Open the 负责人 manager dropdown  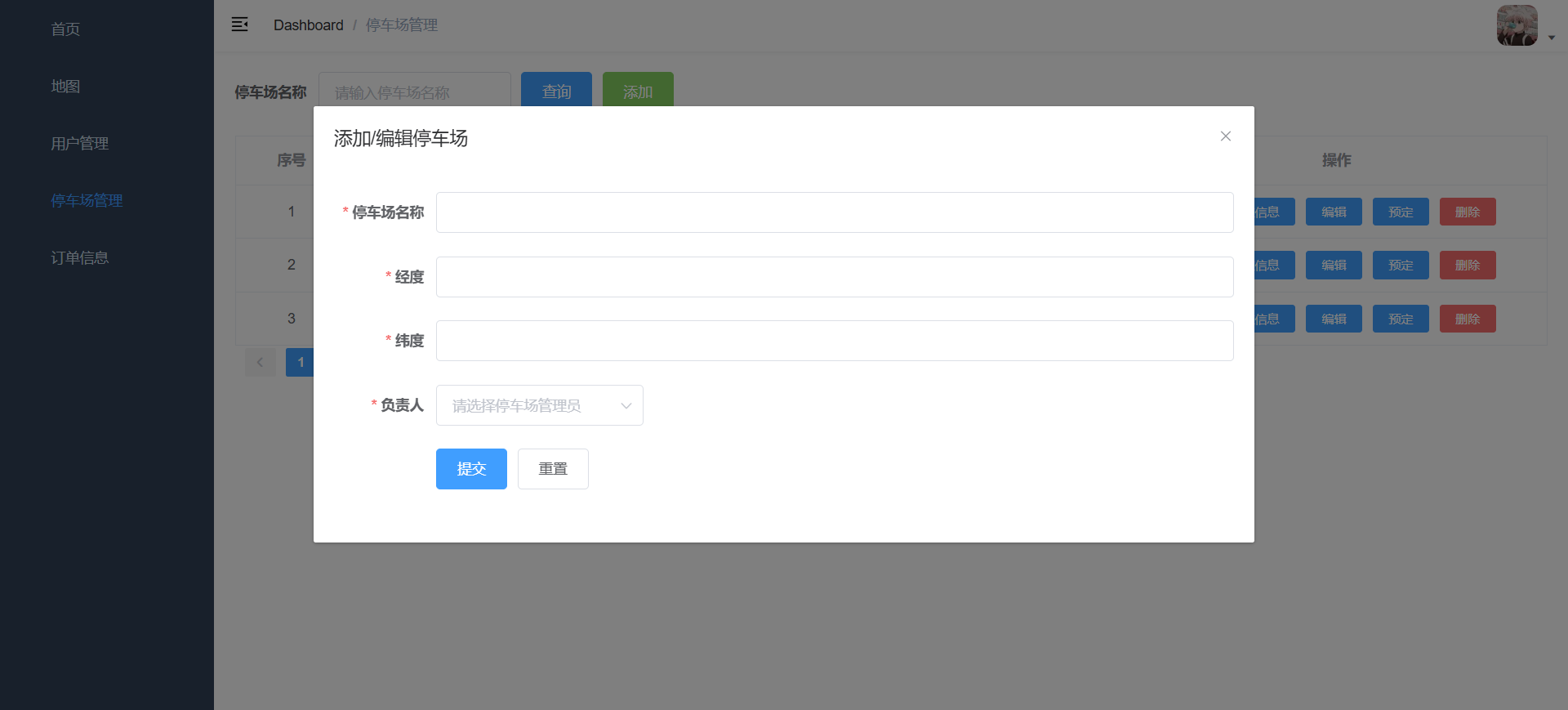click(540, 405)
